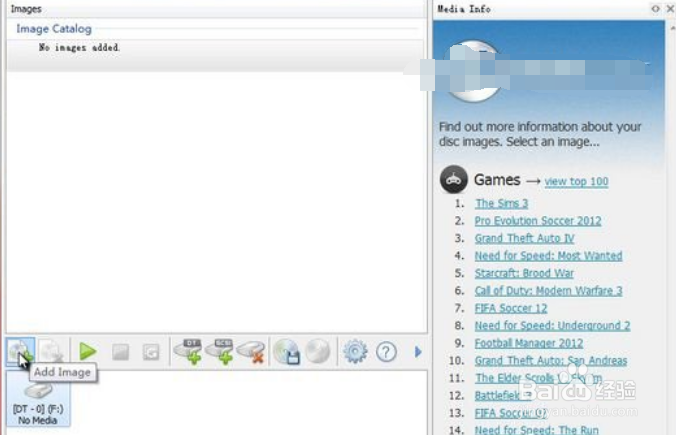
Task: Open Need for Speed: The Run link
Action: 537,429
